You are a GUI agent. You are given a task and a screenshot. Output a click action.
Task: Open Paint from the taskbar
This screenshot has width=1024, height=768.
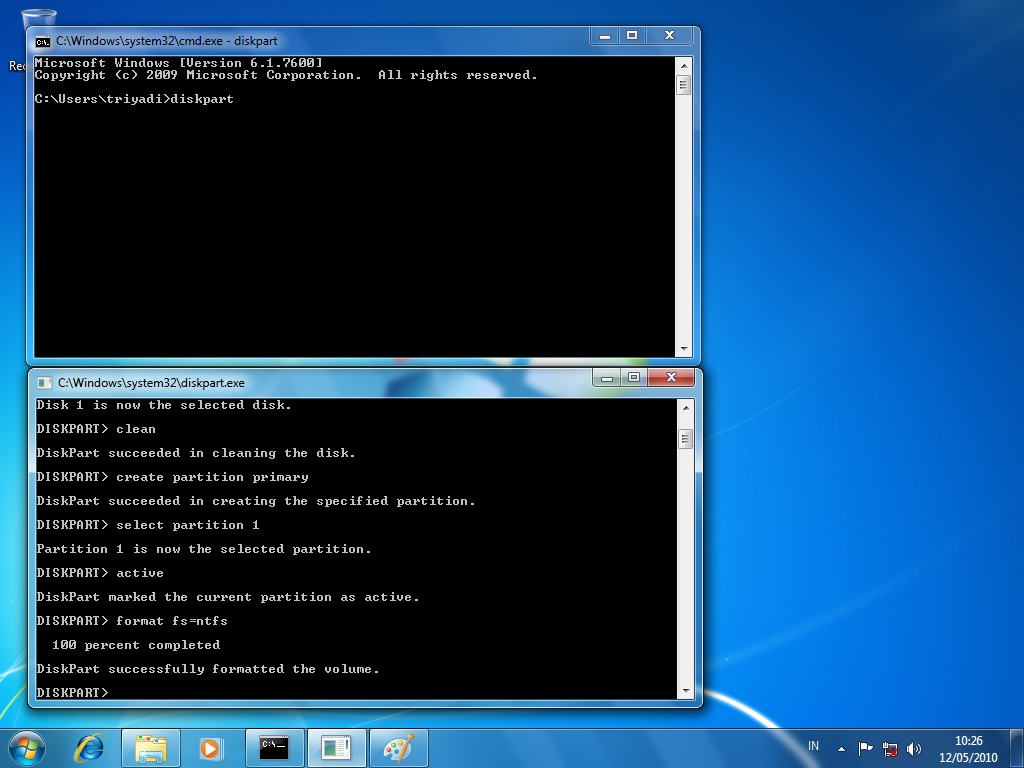pyautogui.click(x=398, y=748)
